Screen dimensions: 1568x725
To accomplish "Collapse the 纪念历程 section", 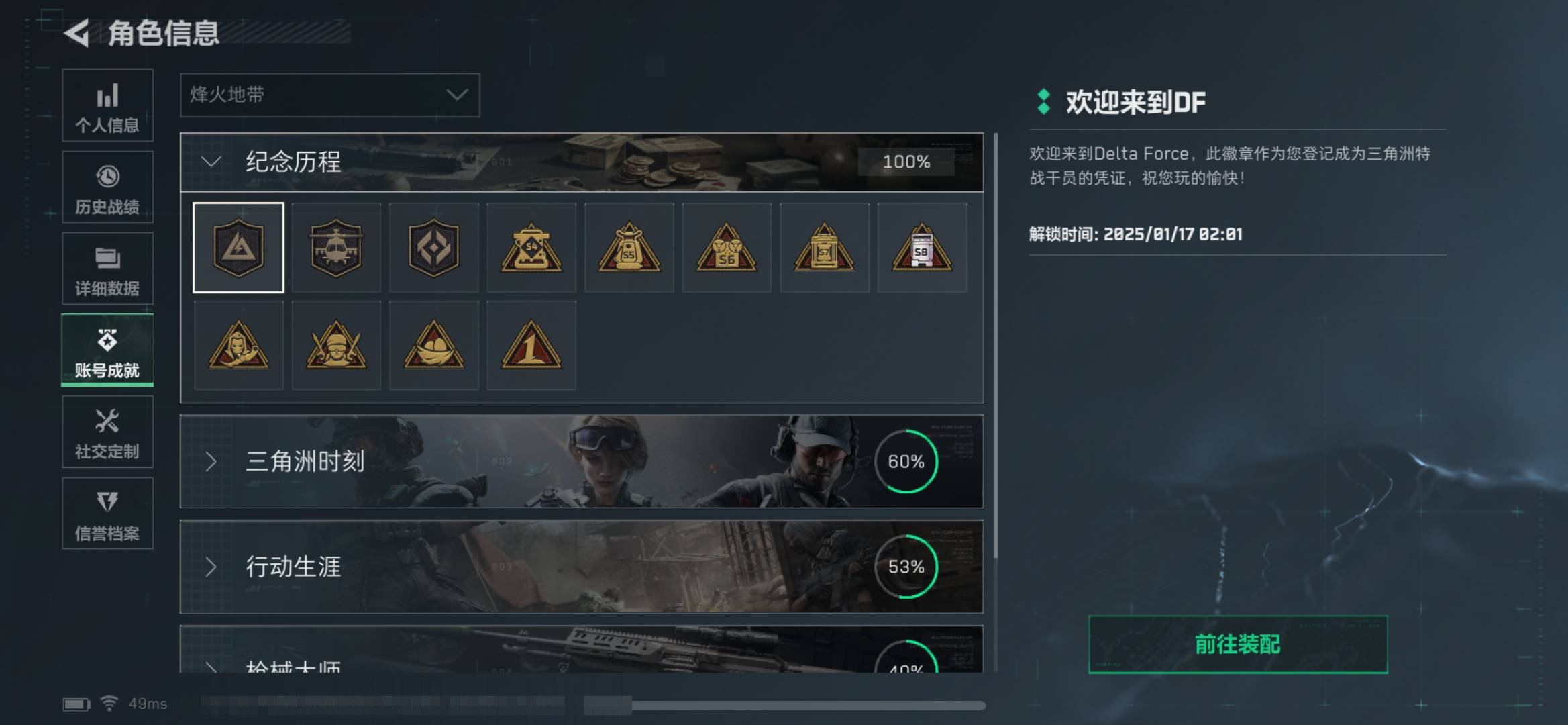I will pos(582,162).
